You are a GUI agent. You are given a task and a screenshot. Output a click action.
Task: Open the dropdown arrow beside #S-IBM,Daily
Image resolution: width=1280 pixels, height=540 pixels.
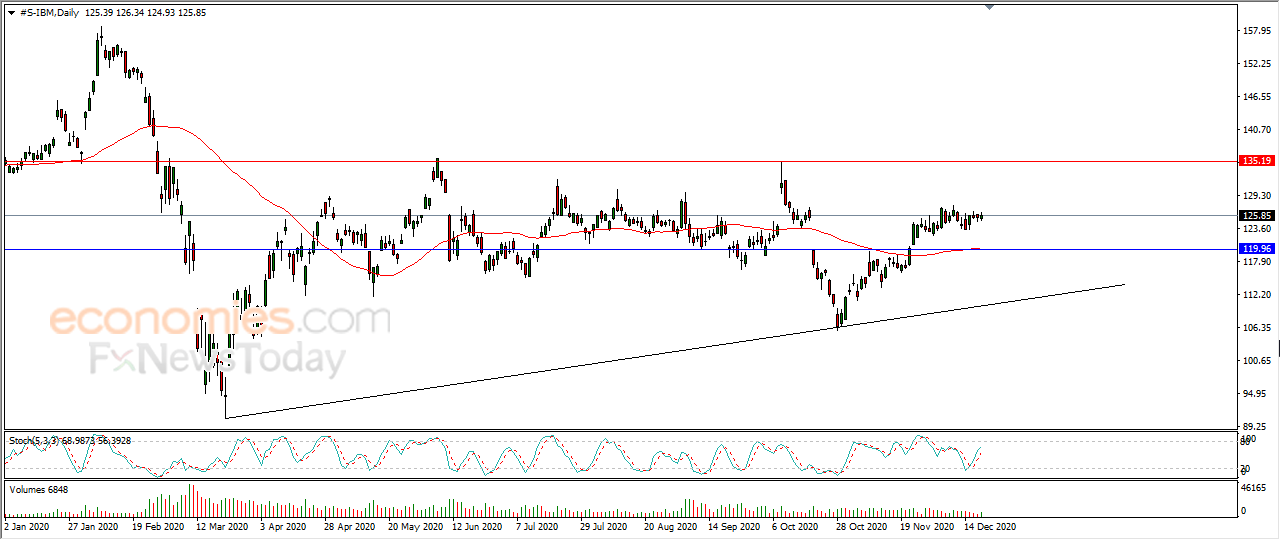tap(11, 12)
